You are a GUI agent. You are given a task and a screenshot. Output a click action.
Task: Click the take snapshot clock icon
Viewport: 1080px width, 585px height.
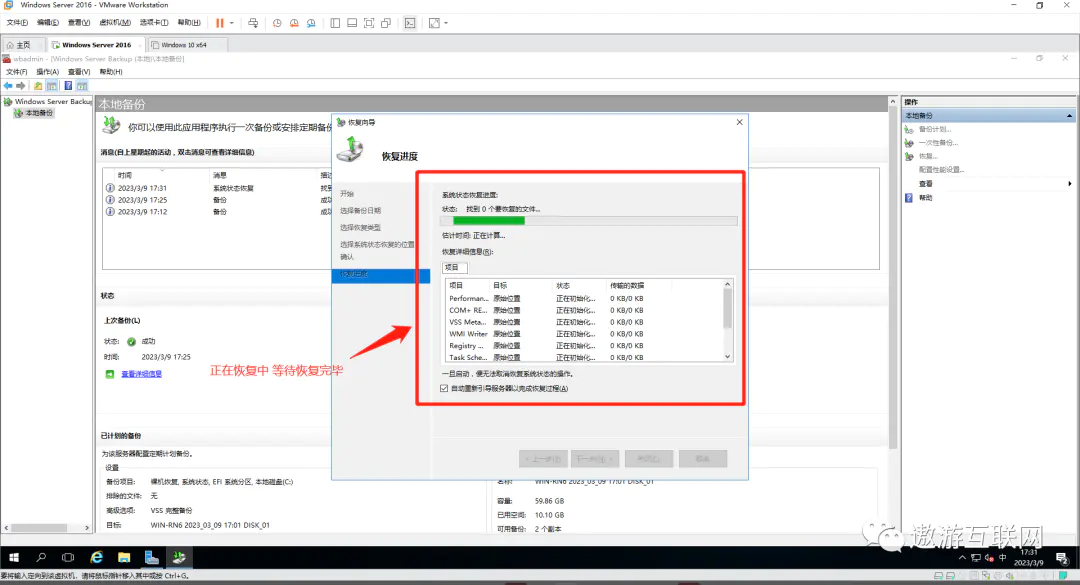(x=277, y=22)
